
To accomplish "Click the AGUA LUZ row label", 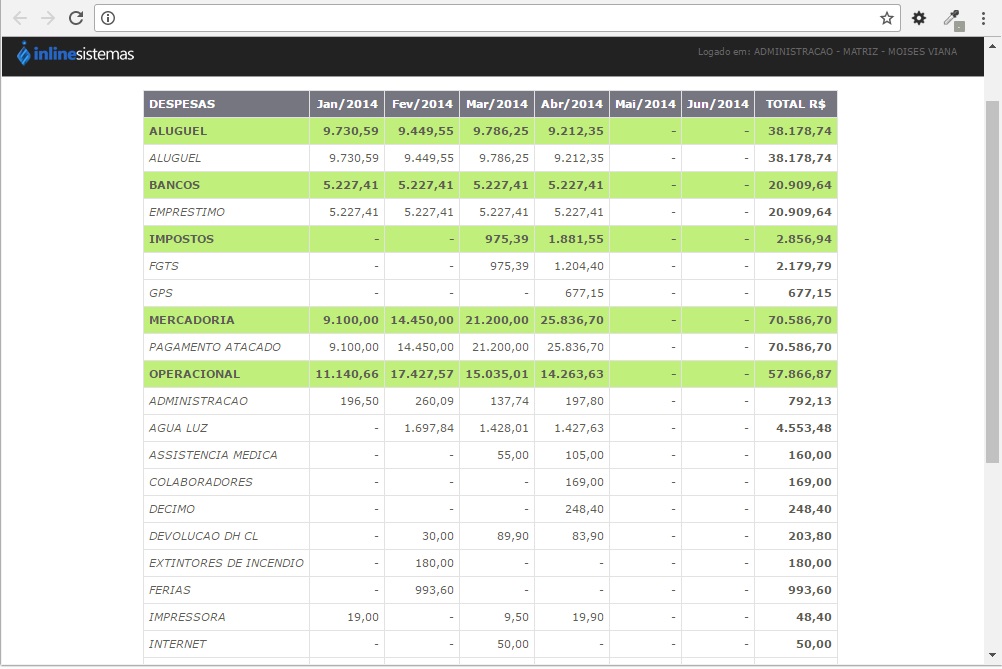I will coord(178,427).
